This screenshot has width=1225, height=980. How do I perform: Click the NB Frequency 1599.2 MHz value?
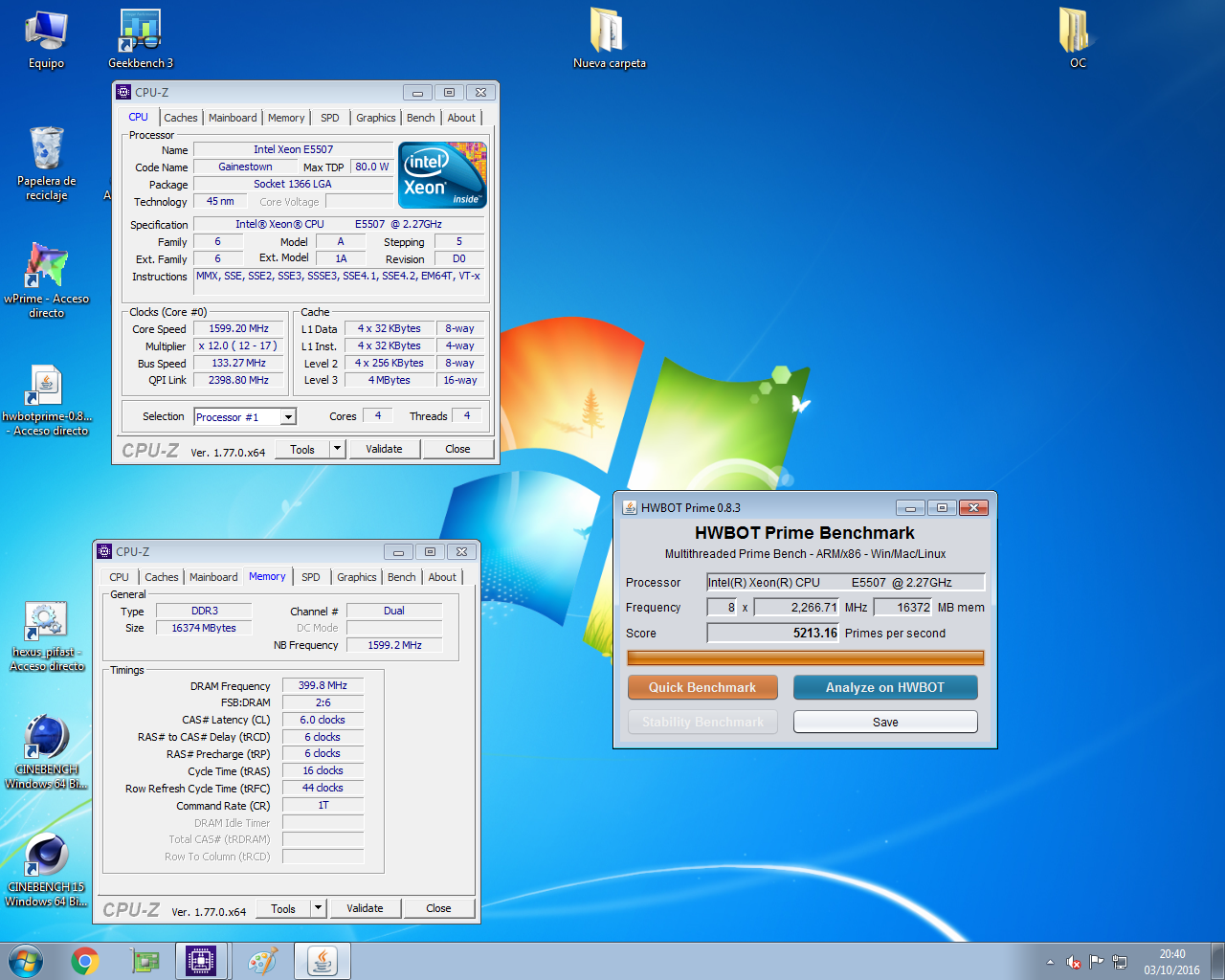(x=394, y=645)
